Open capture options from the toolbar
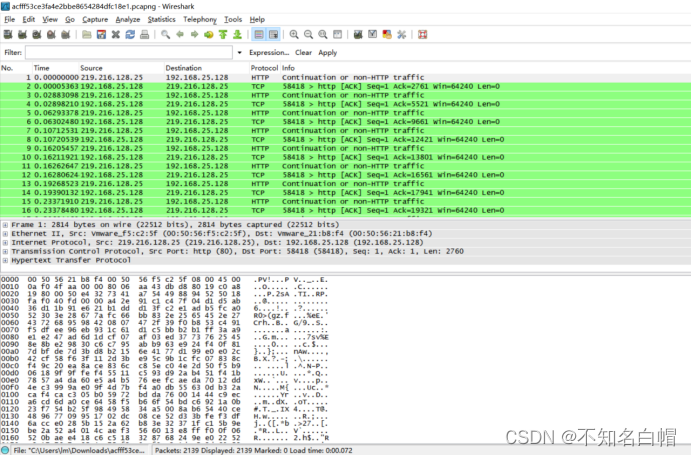This screenshot has width=691, height=456. point(22,34)
